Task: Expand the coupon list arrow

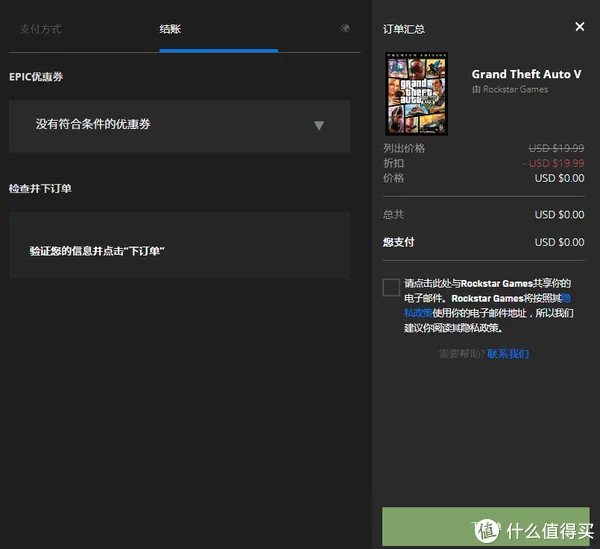Action: tap(319, 125)
